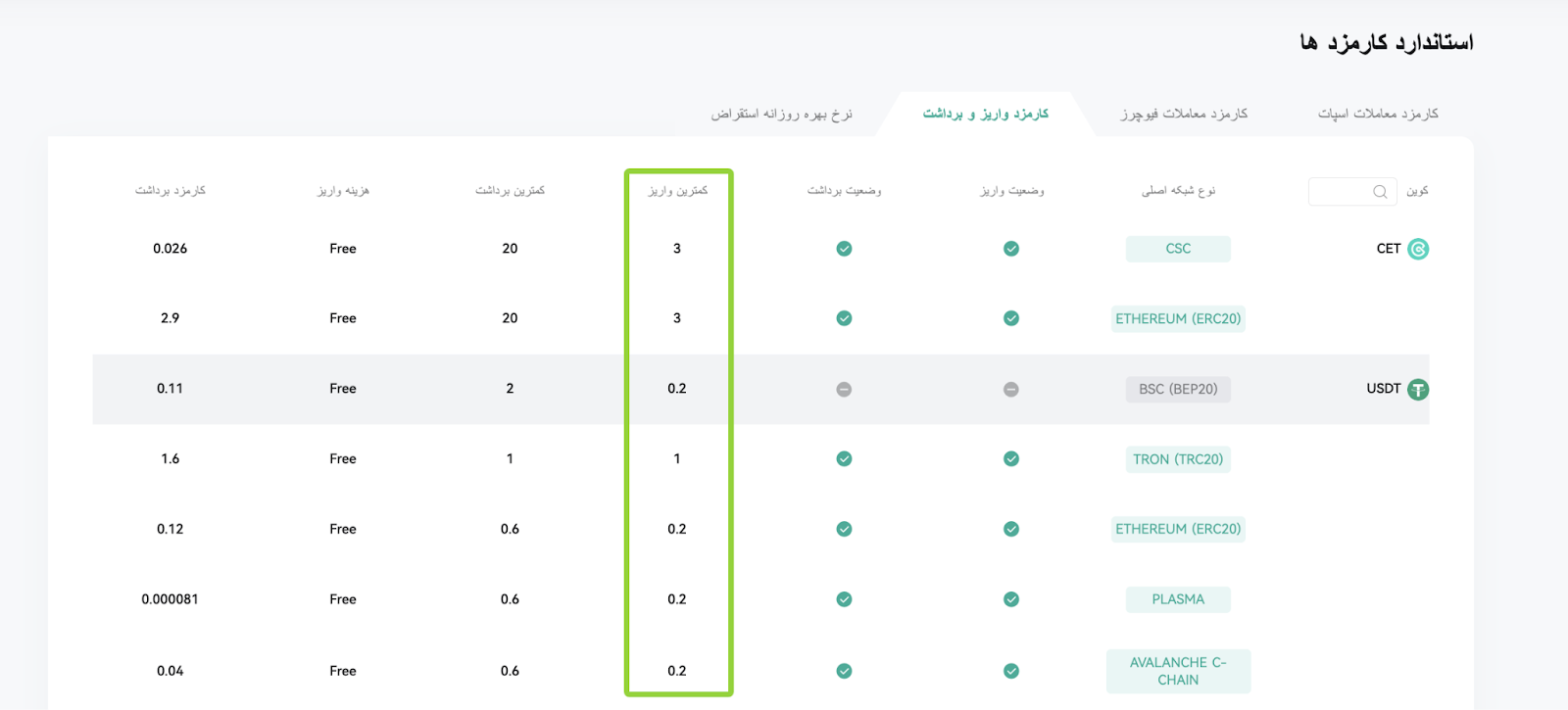Image resolution: width=1568 pixels, height=710 pixels.
Task: Open the کارمزد معاملات اسپات tab
Action: click(1378, 114)
